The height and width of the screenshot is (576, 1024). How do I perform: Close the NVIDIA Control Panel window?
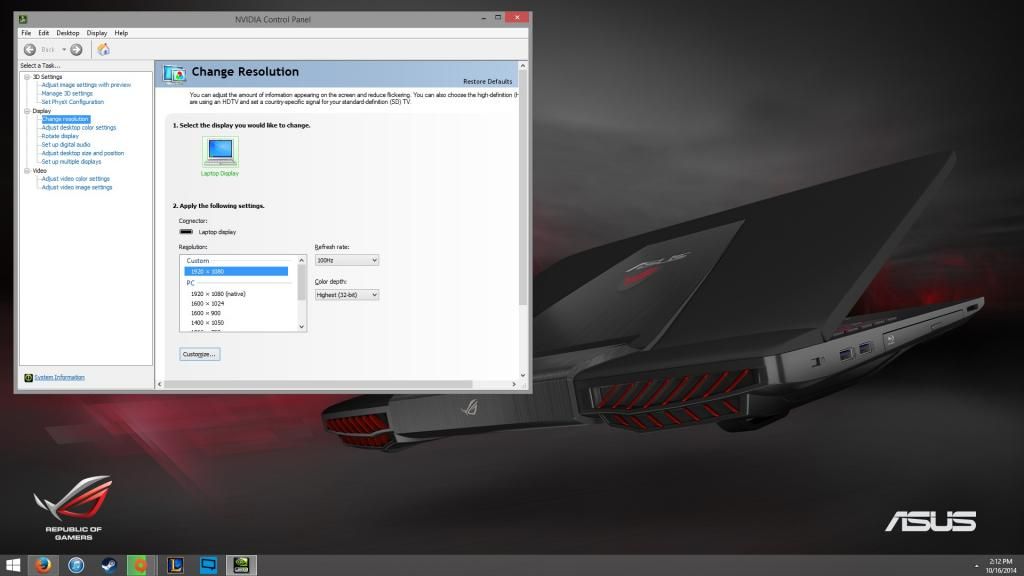point(517,18)
